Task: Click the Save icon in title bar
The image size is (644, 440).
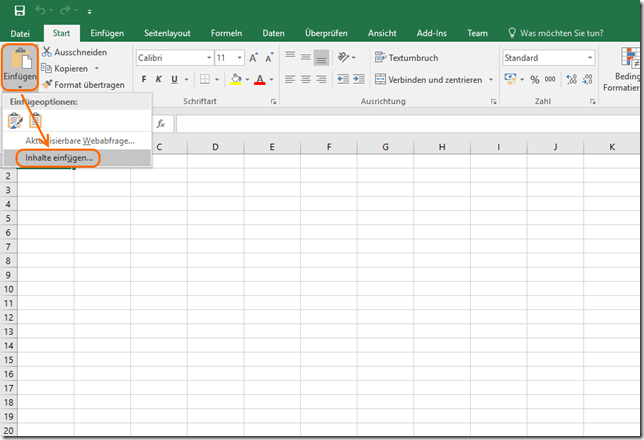Action: pyautogui.click(x=20, y=10)
